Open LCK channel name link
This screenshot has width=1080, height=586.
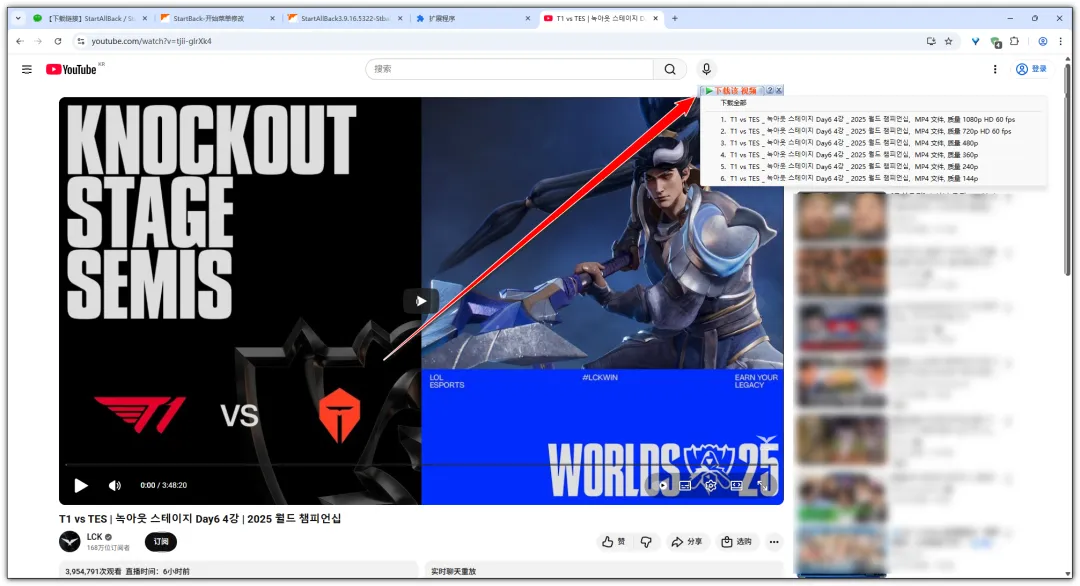(94, 537)
